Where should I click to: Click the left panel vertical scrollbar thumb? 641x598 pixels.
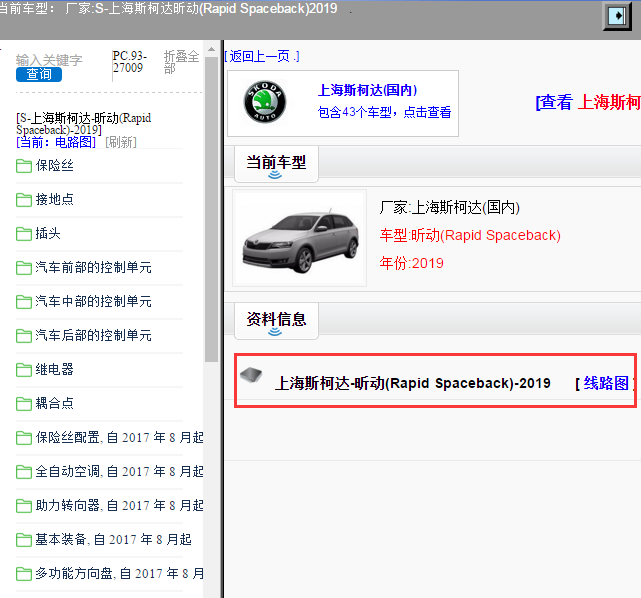pyautogui.click(x=211, y=209)
